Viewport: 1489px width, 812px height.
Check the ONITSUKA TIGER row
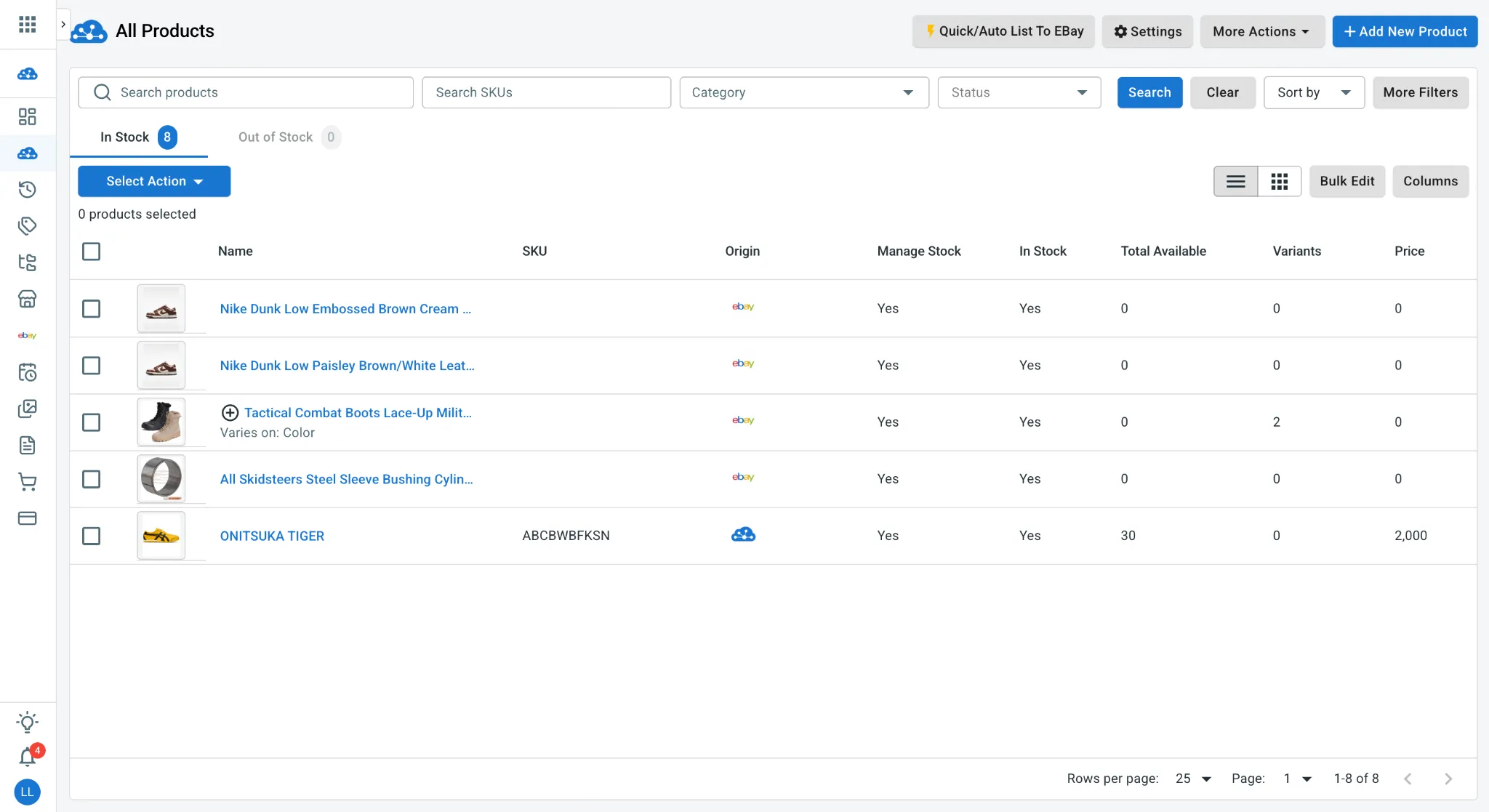click(x=92, y=536)
